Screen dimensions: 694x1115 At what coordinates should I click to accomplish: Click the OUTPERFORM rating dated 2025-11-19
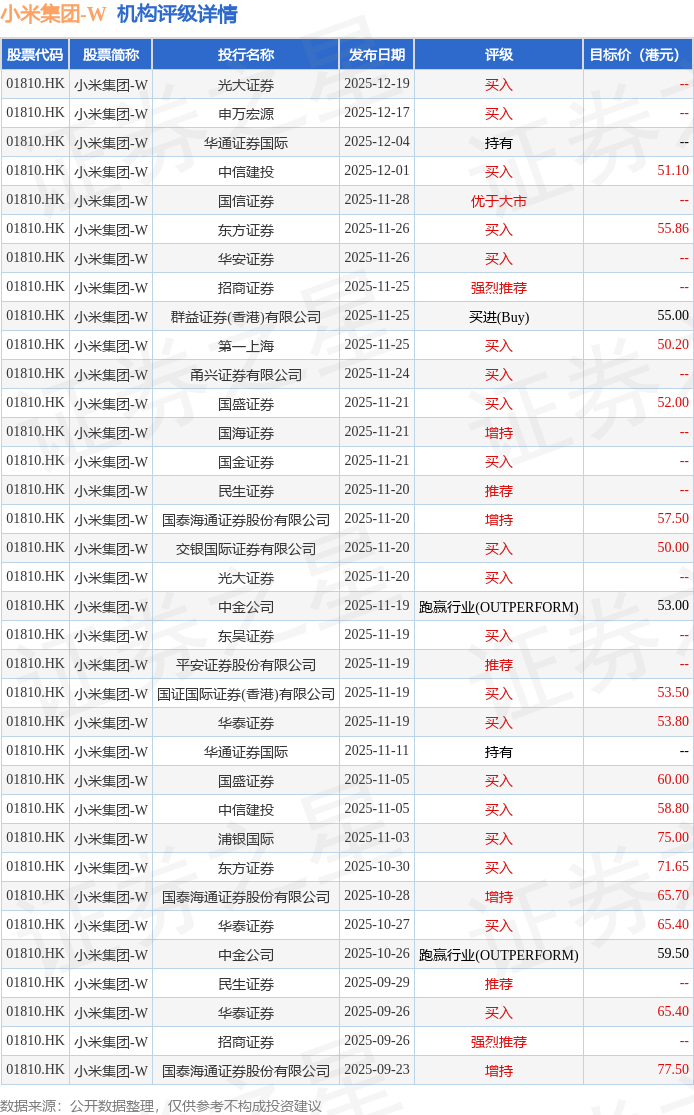498,607
